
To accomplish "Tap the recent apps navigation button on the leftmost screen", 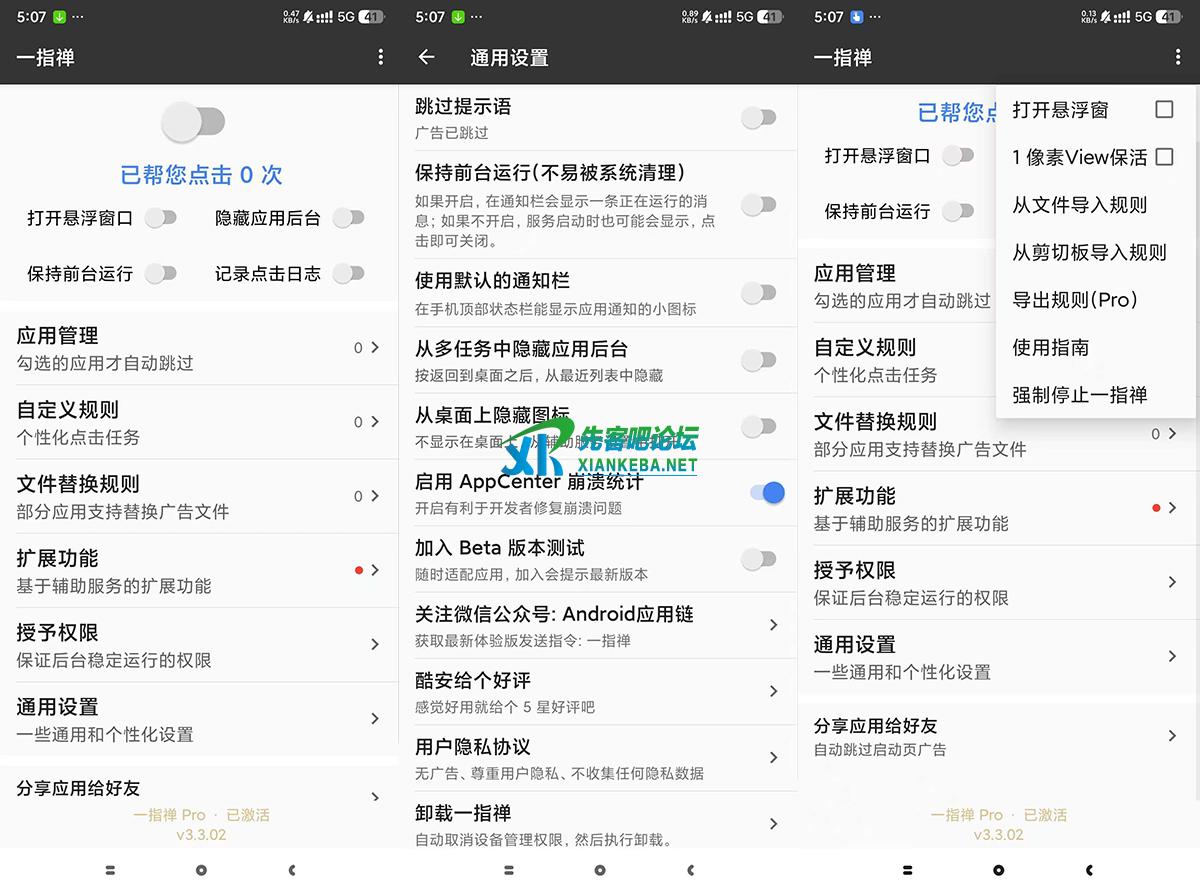I will [x=110, y=870].
